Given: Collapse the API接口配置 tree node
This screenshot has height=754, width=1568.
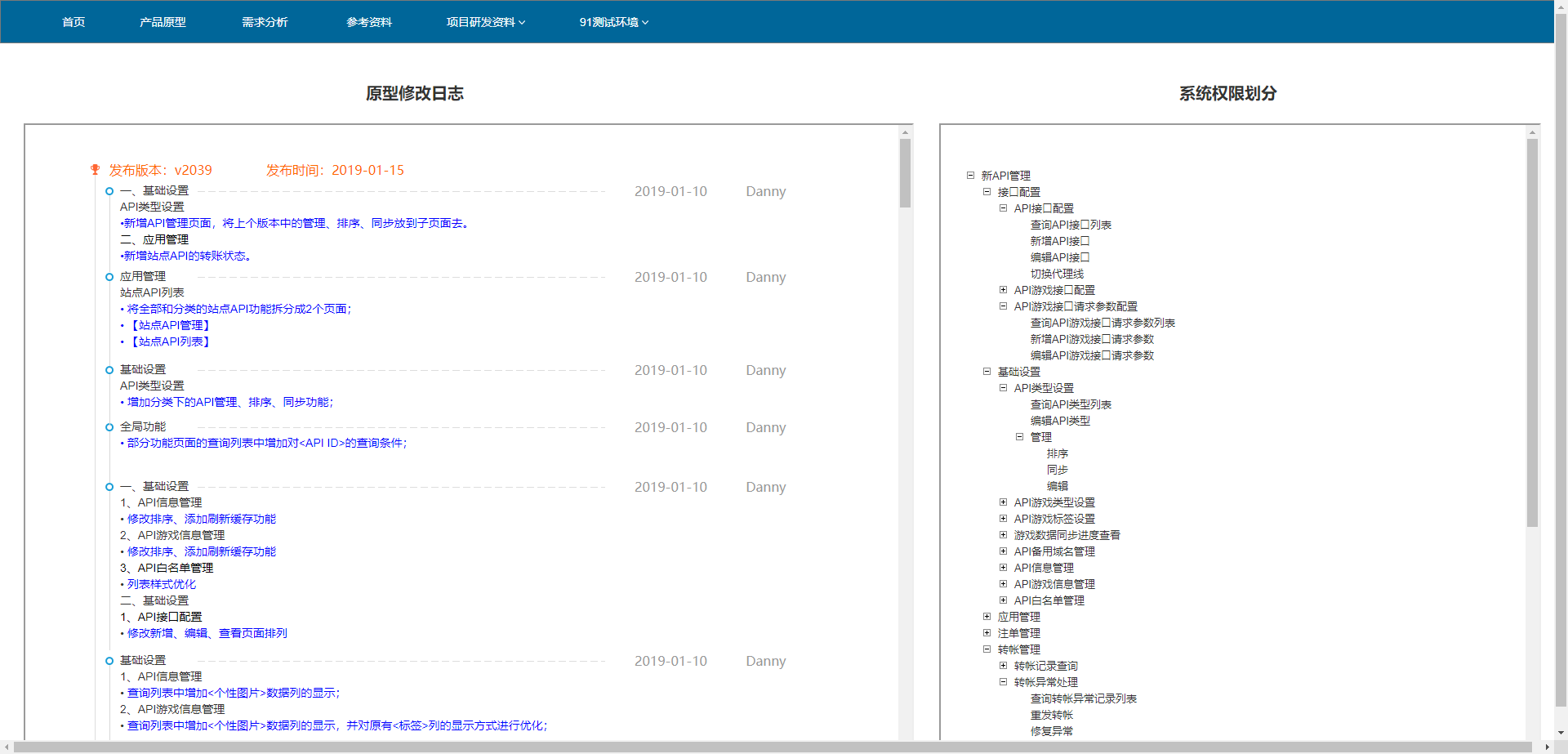Looking at the screenshot, I should point(1003,207).
